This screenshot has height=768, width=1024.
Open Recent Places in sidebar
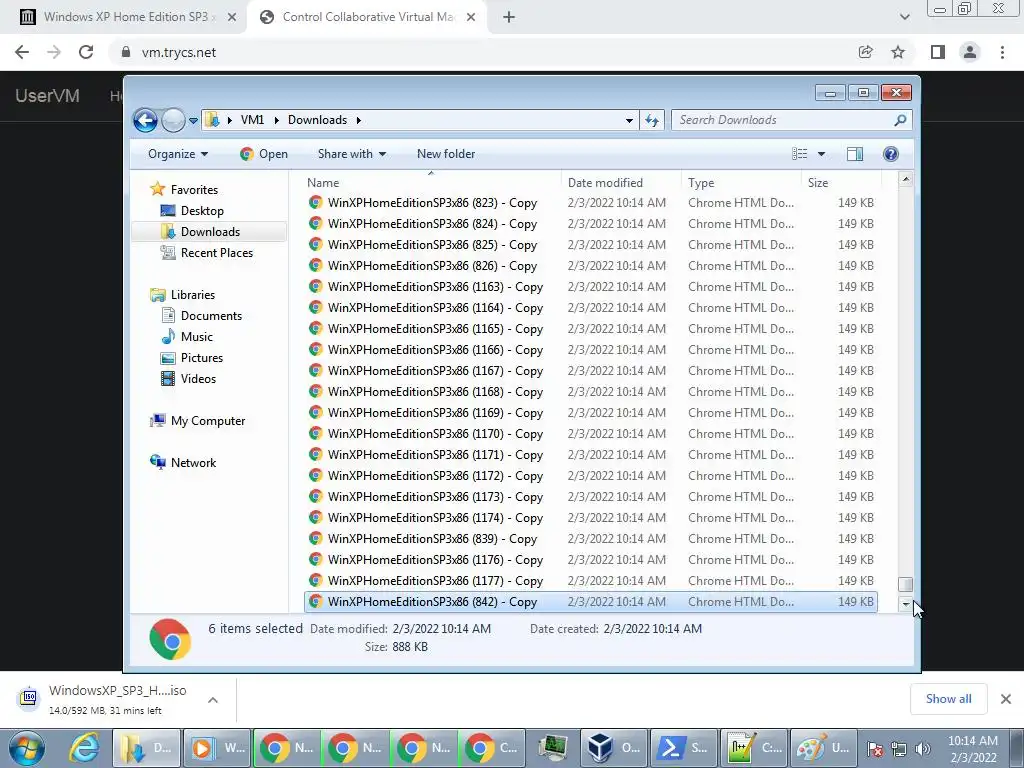click(216, 253)
